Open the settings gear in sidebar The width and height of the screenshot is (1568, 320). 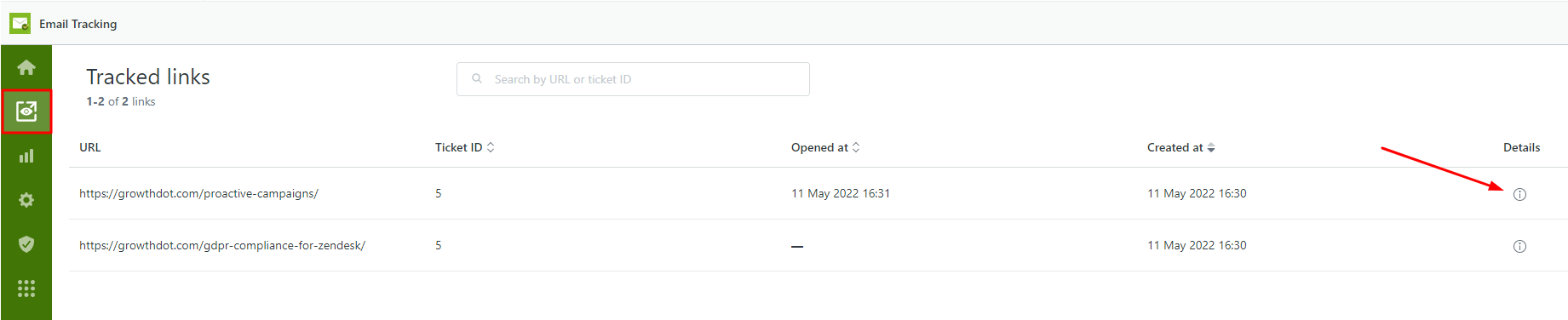pos(26,200)
